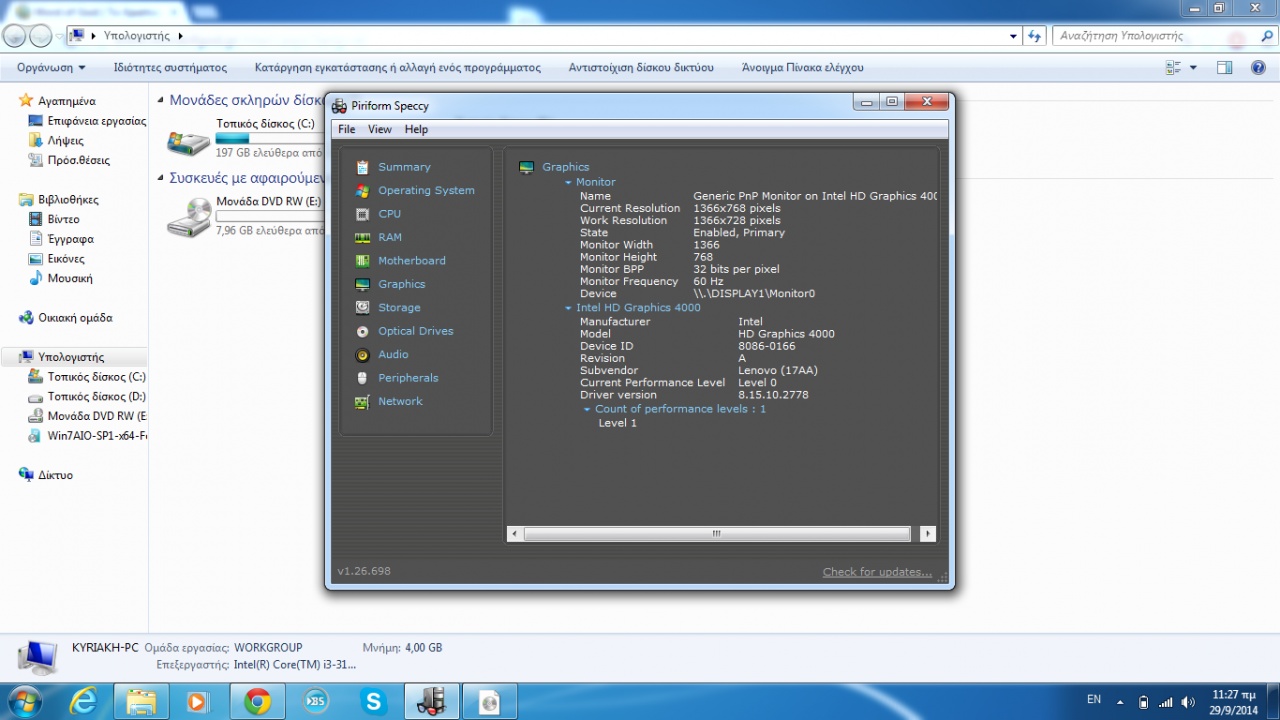Image resolution: width=1280 pixels, height=720 pixels.
Task: Select the Operating System icon in Speccy
Action: (362, 190)
